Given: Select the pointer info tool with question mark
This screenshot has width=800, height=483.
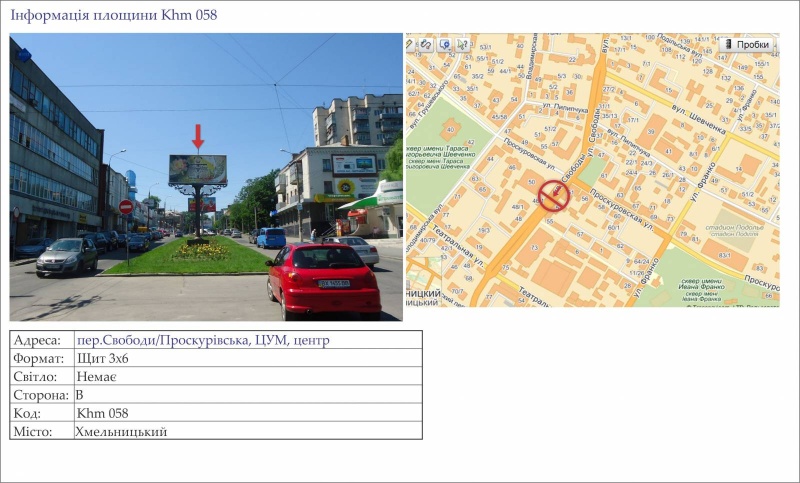Looking at the screenshot, I should (463, 45).
